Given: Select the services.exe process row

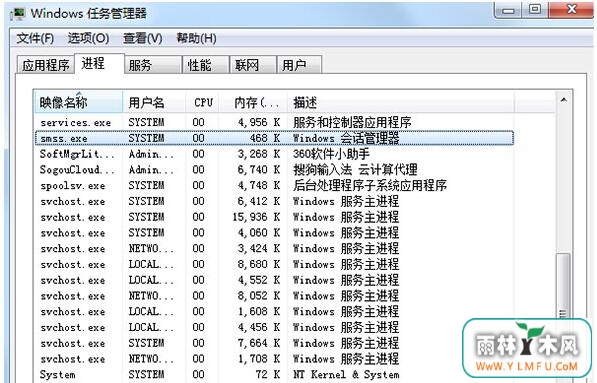Looking at the screenshot, I should 274,122.
